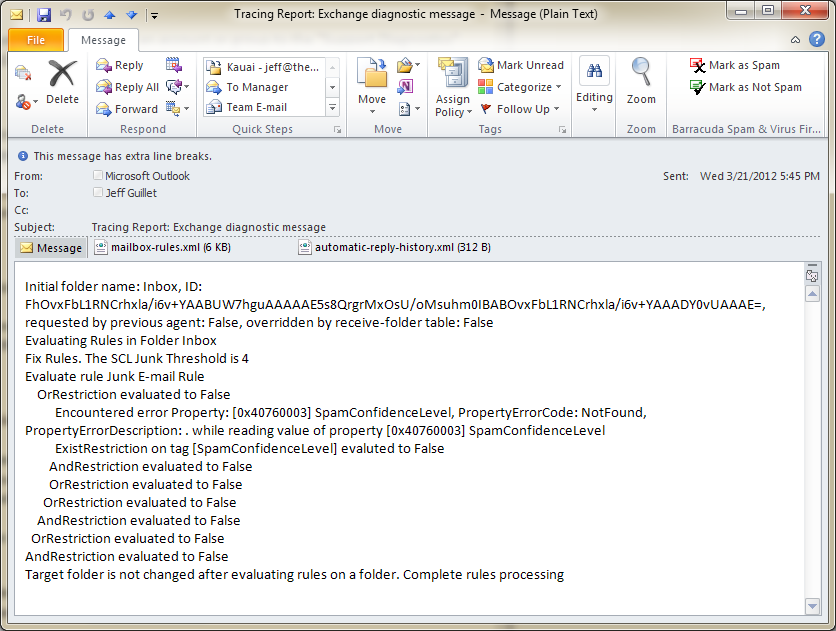Switch to the File tab
The image size is (836, 631).
36,40
